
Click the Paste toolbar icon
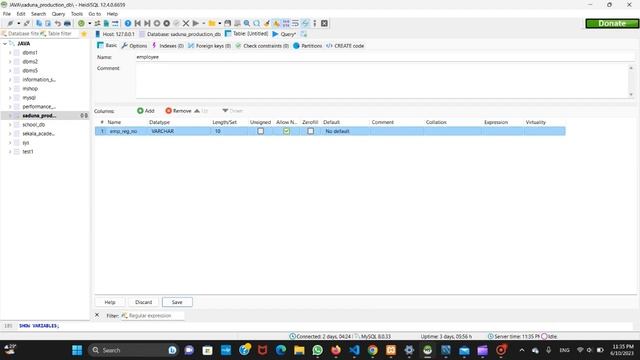point(48,24)
